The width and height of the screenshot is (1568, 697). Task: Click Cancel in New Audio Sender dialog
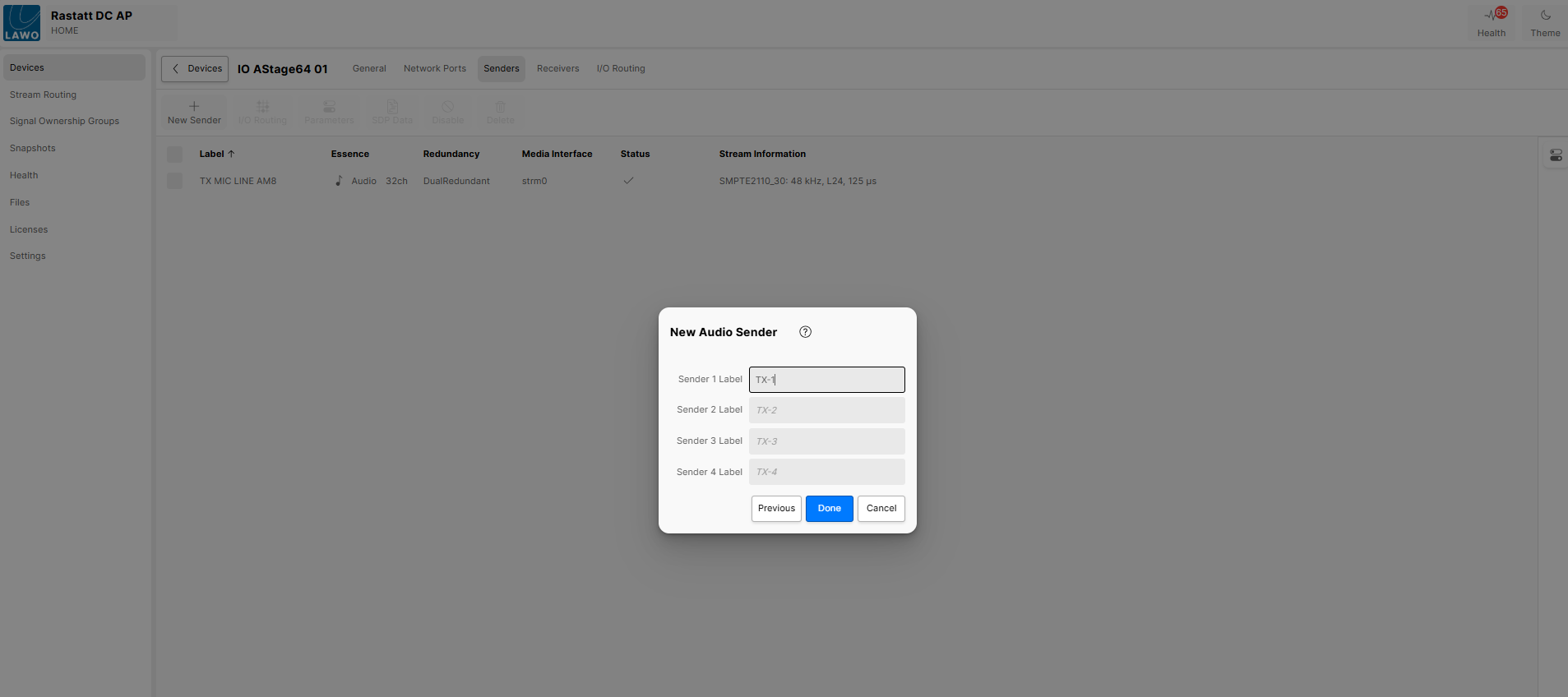tap(881, 509)
